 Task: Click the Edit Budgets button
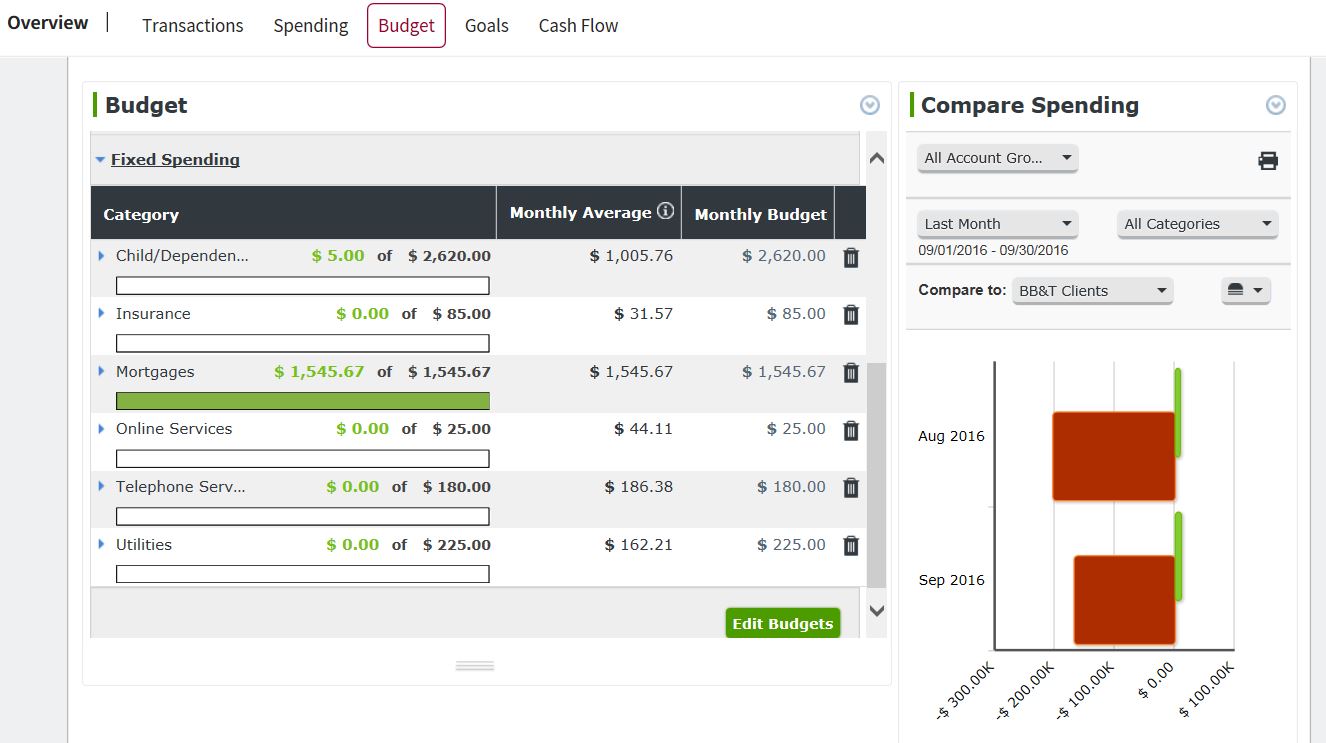[x=783, y=623]
